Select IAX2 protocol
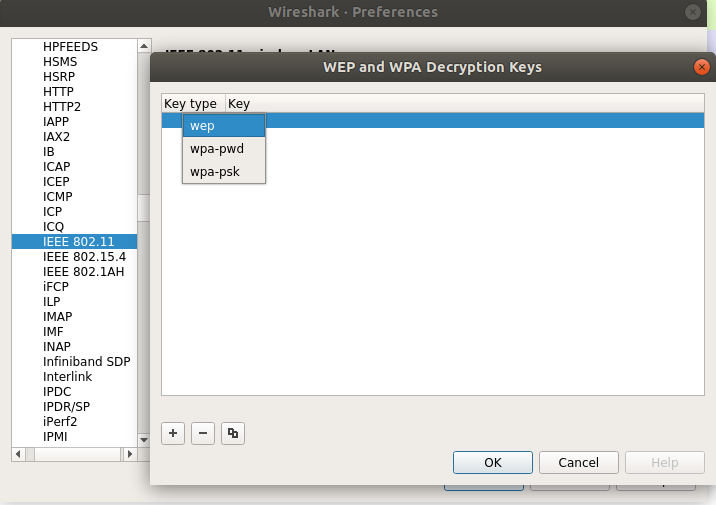 pos(56,137)
